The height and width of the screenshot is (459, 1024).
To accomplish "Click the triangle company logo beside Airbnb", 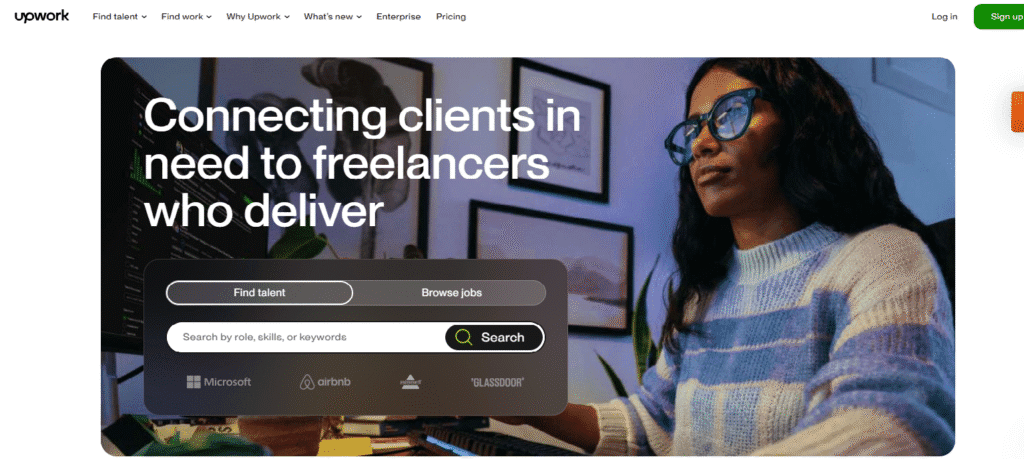I will (x=410, y=383).
